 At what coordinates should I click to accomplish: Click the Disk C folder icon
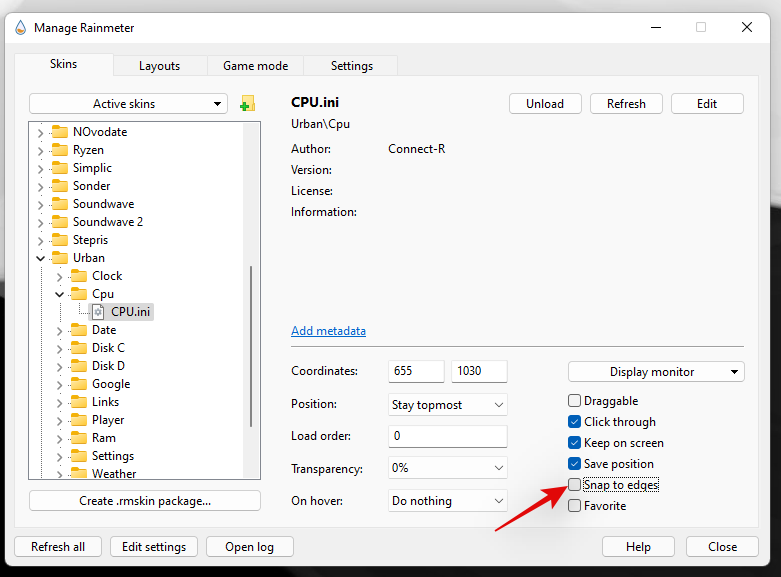79,347
